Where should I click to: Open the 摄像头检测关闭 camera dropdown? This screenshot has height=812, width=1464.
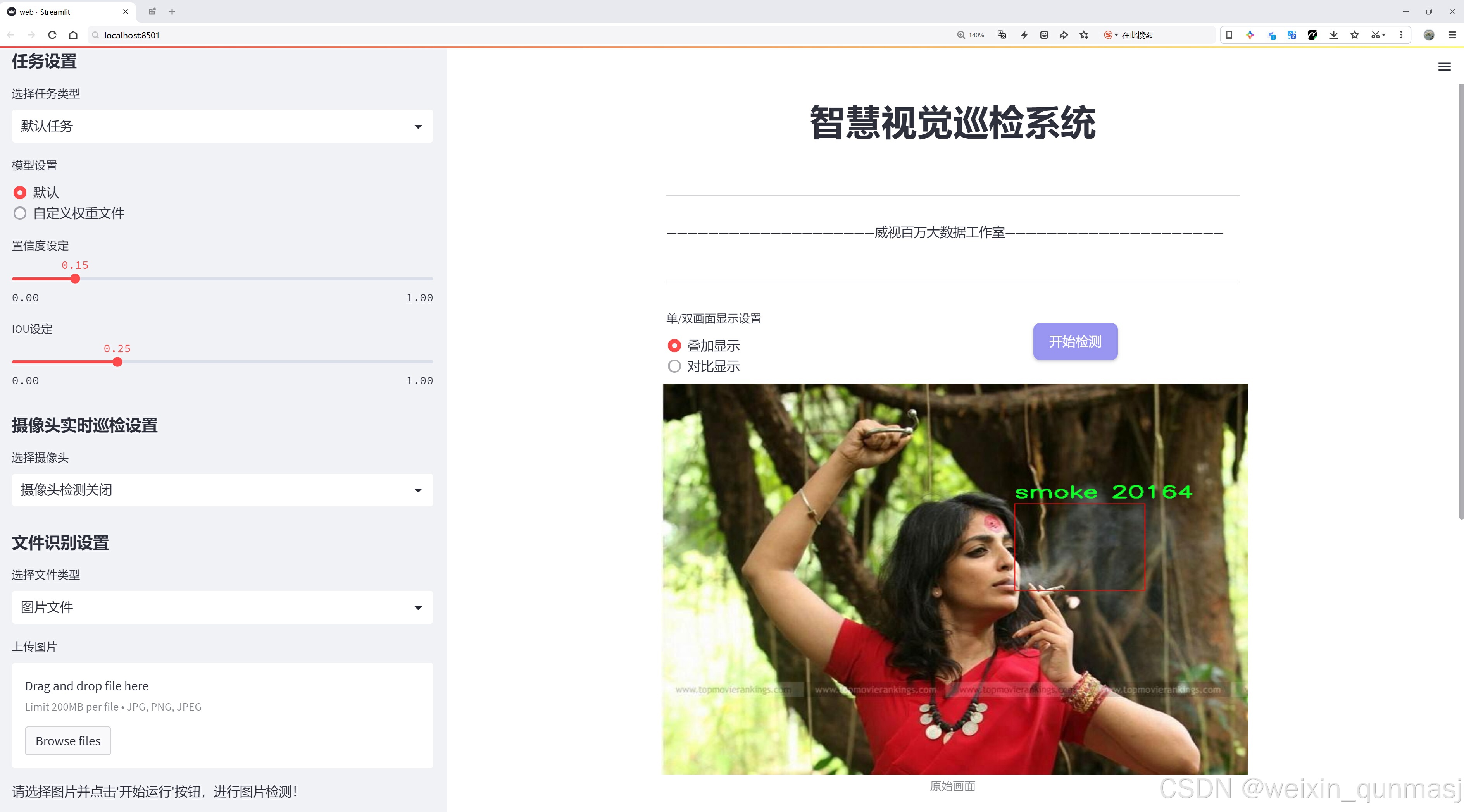[x=222, y=490]
